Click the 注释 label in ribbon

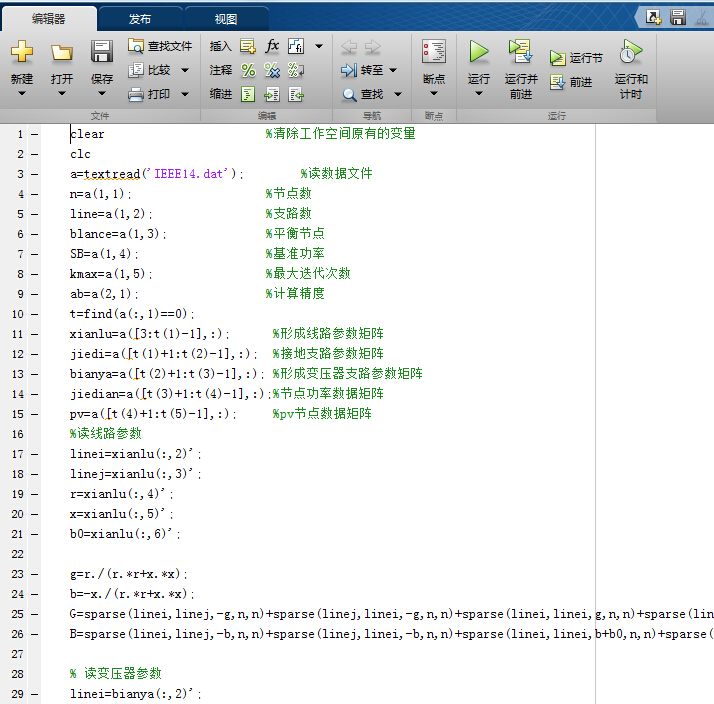pyautogui.click(x=221, y=70)
